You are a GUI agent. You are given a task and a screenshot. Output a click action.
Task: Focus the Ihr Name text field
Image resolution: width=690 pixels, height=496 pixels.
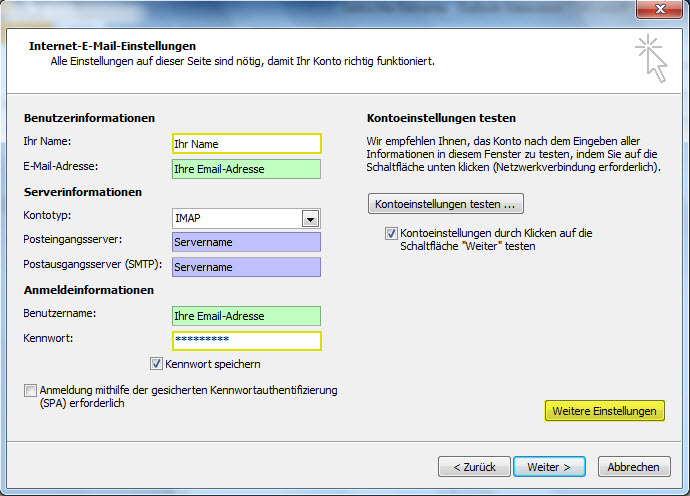(x=246, y=144)
